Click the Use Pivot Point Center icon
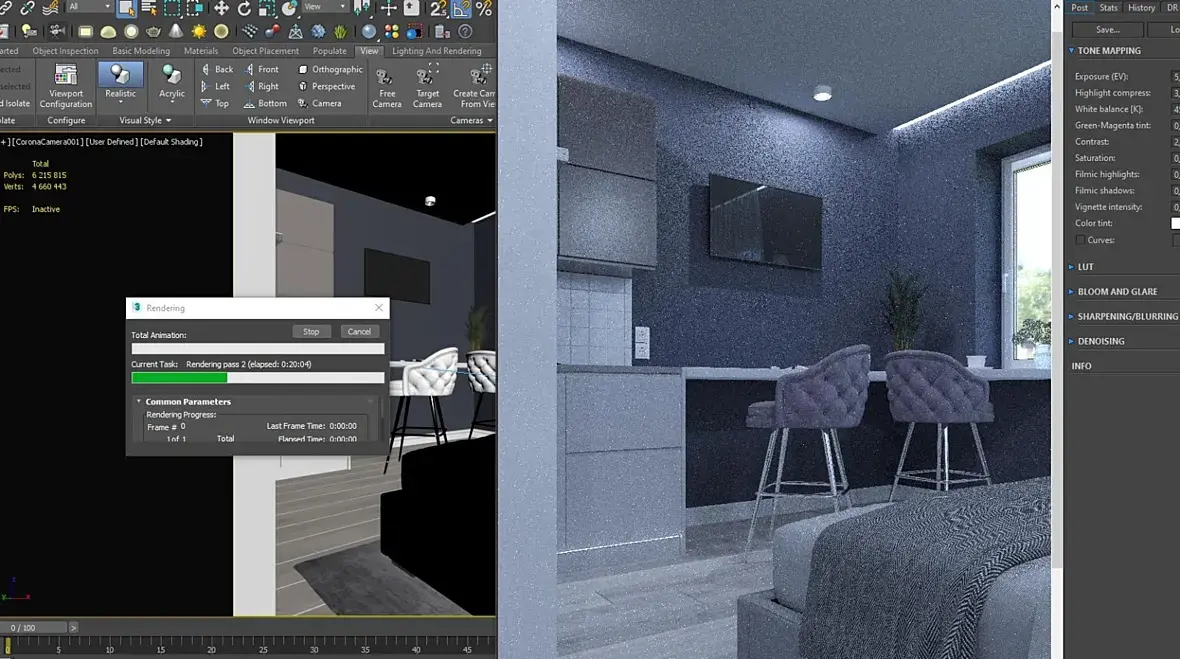 pos(363,8)
